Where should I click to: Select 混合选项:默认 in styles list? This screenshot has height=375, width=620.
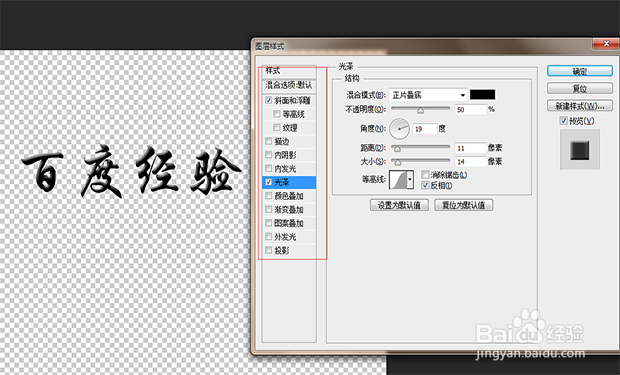(289, 85)
